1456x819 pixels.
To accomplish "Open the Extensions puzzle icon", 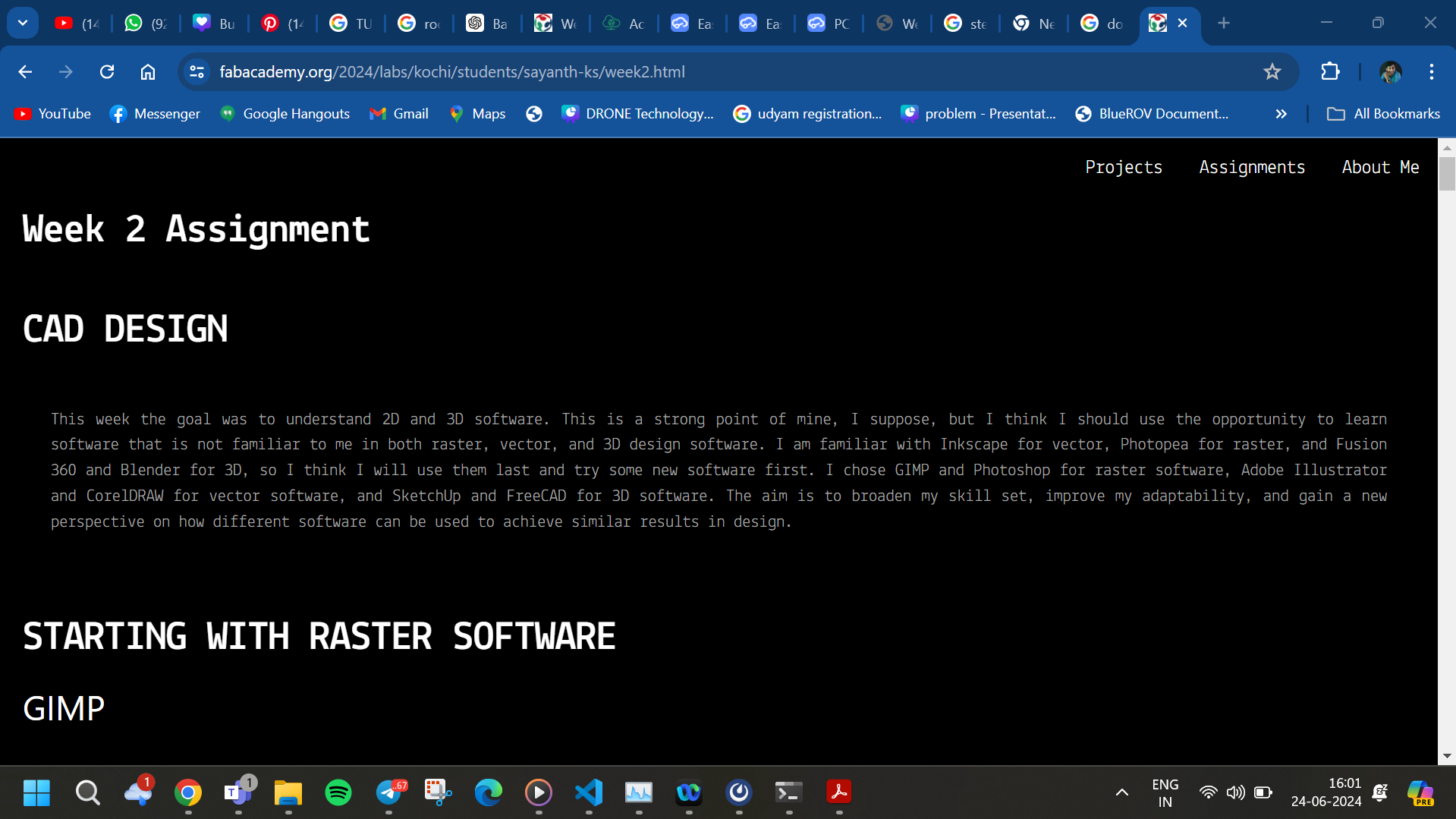I will coord(1330,71).
